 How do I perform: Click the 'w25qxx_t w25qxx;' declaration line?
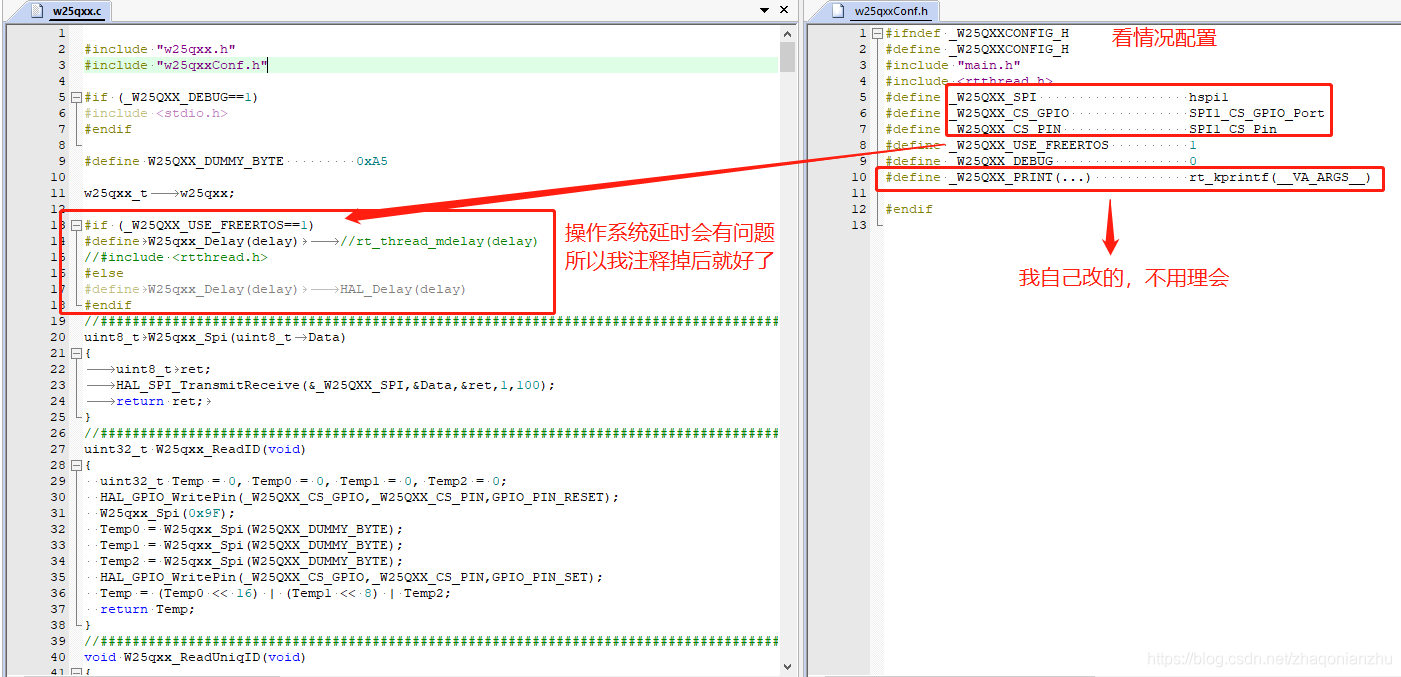pos(159,193)
